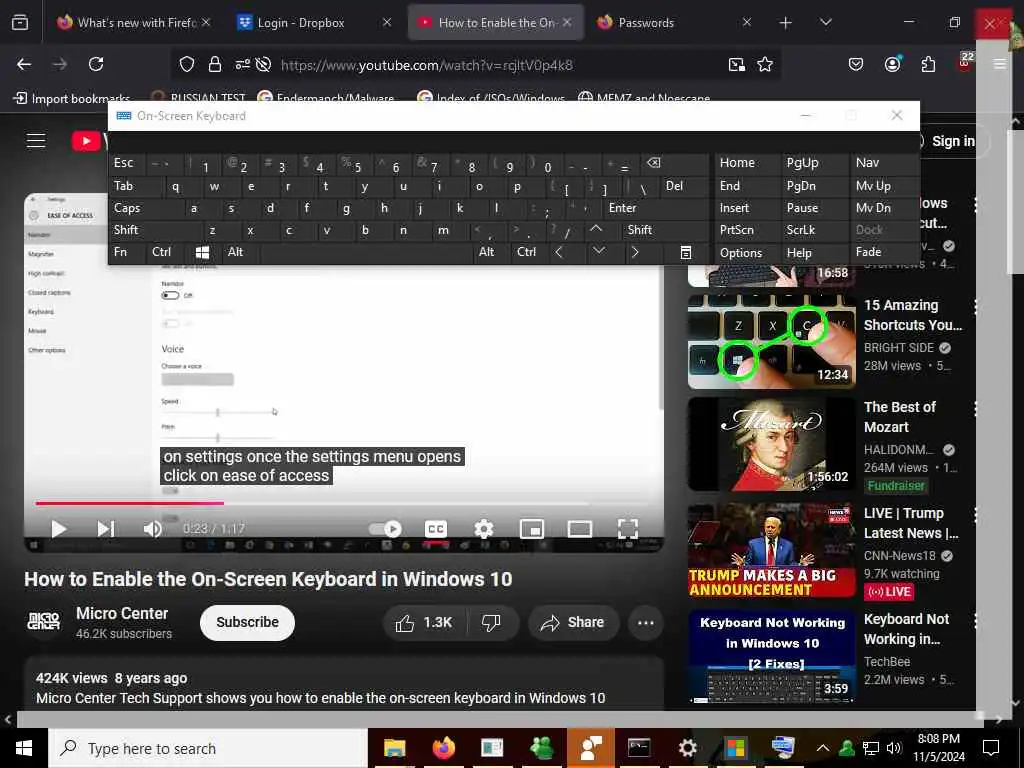The image size is (1024, 768).
Task: Toggle the Fade key on keyboard
Action: pyautogui.click(x=884, y=252)
